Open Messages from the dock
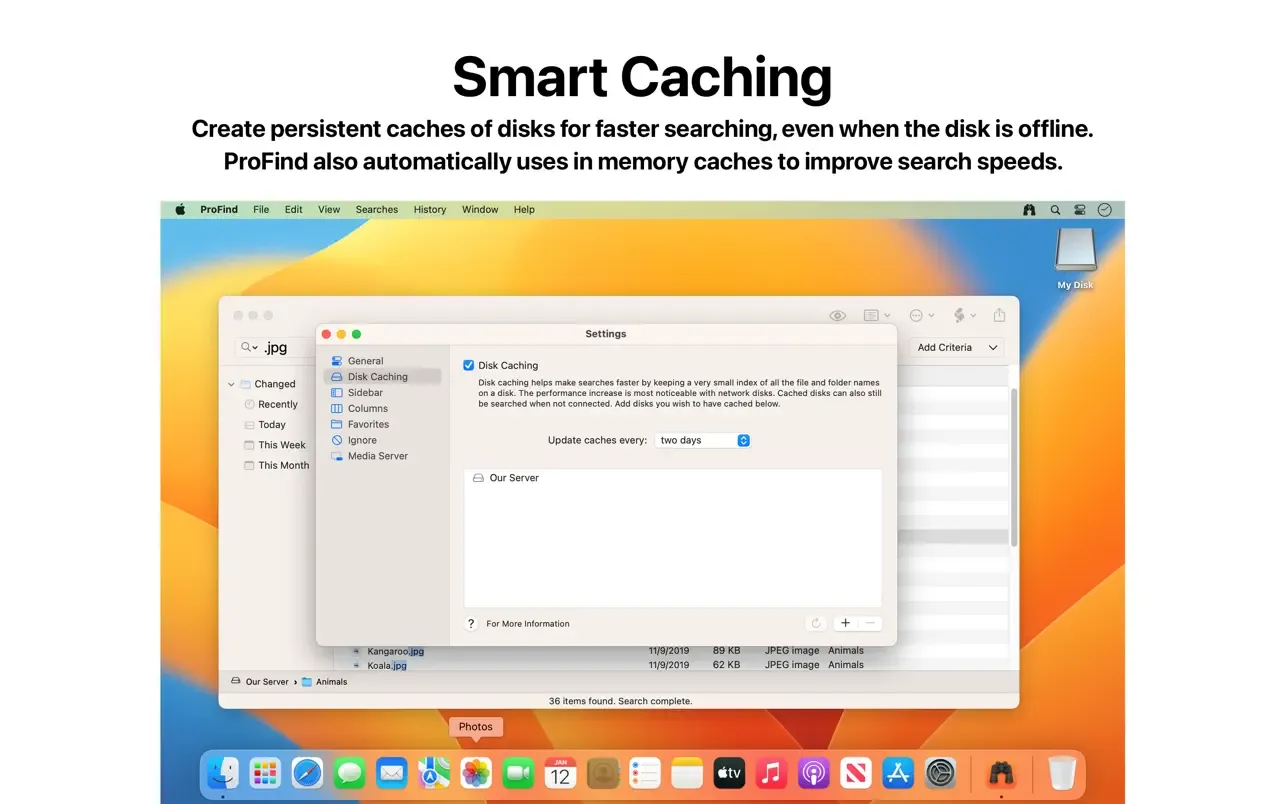The image size is (1286, 804). pos(349,773)
